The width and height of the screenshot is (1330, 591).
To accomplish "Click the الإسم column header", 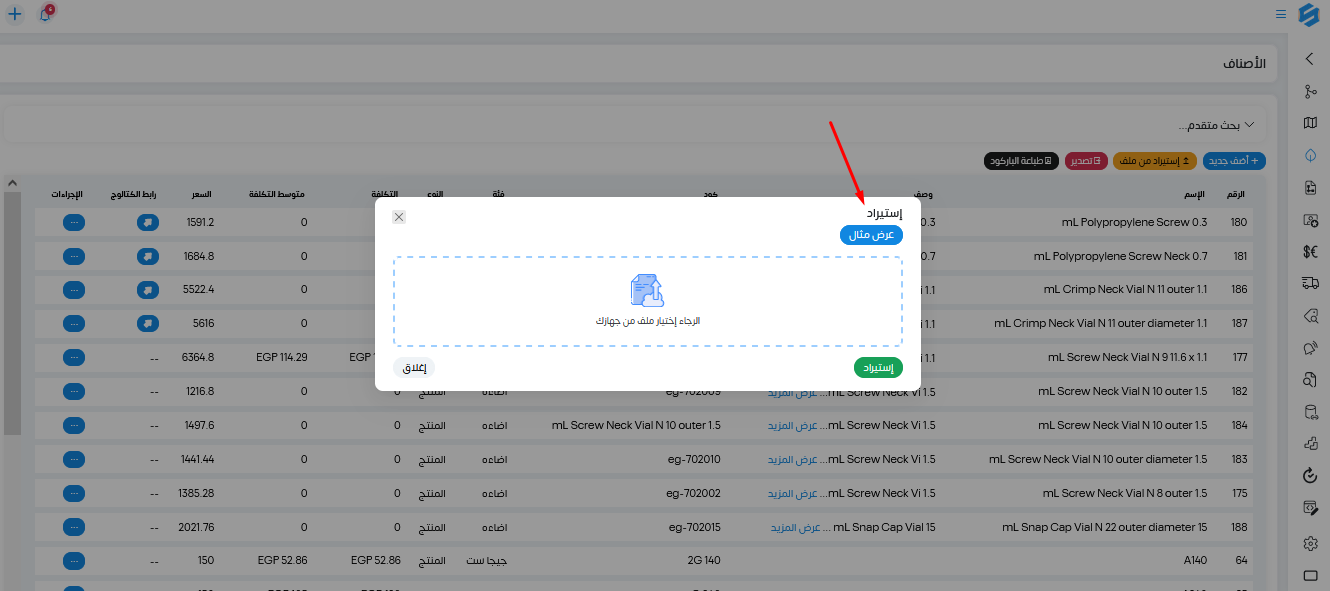I will [1195, 193].
